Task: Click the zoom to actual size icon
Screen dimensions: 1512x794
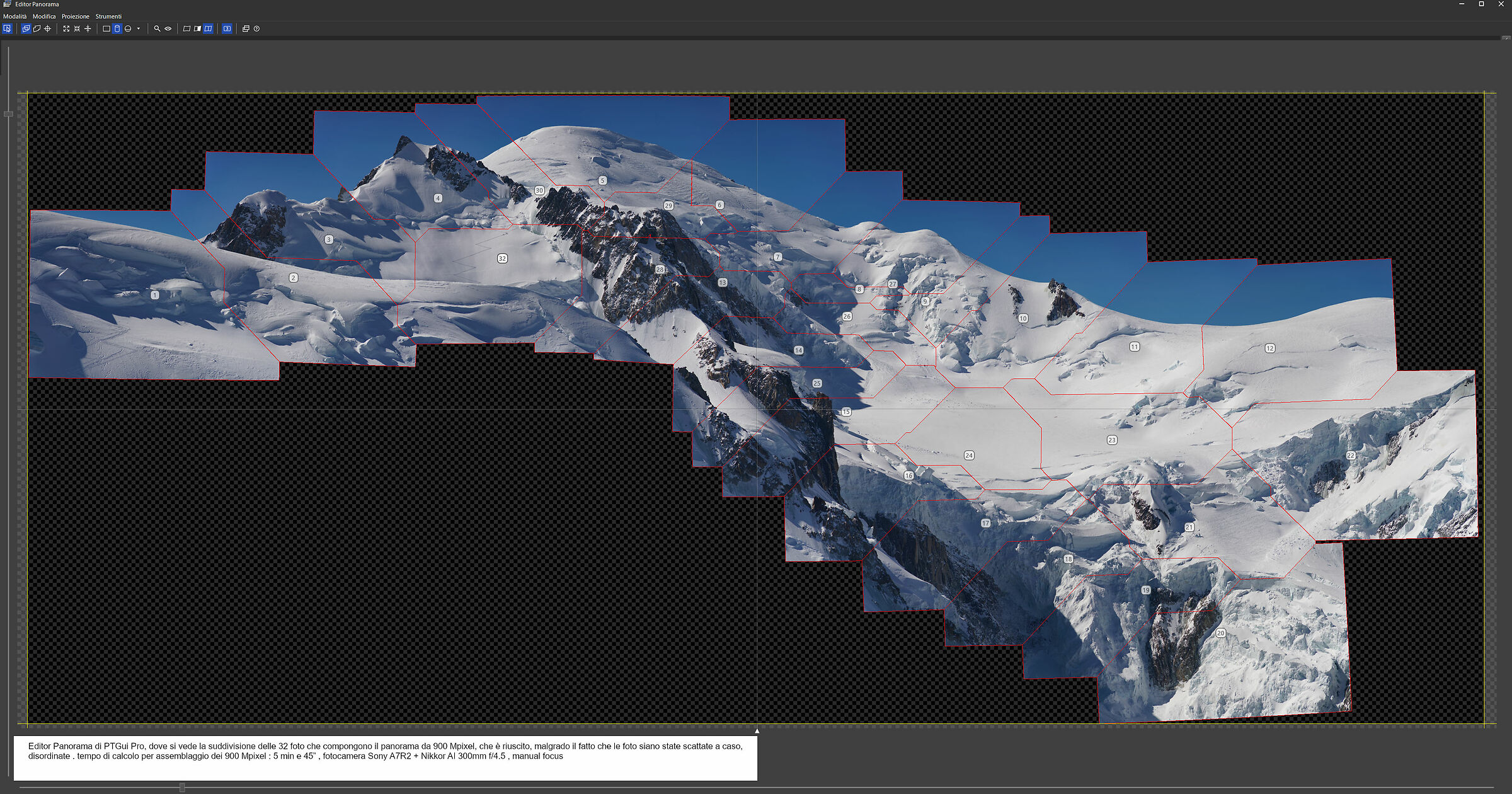Action: tap(76, 28)
